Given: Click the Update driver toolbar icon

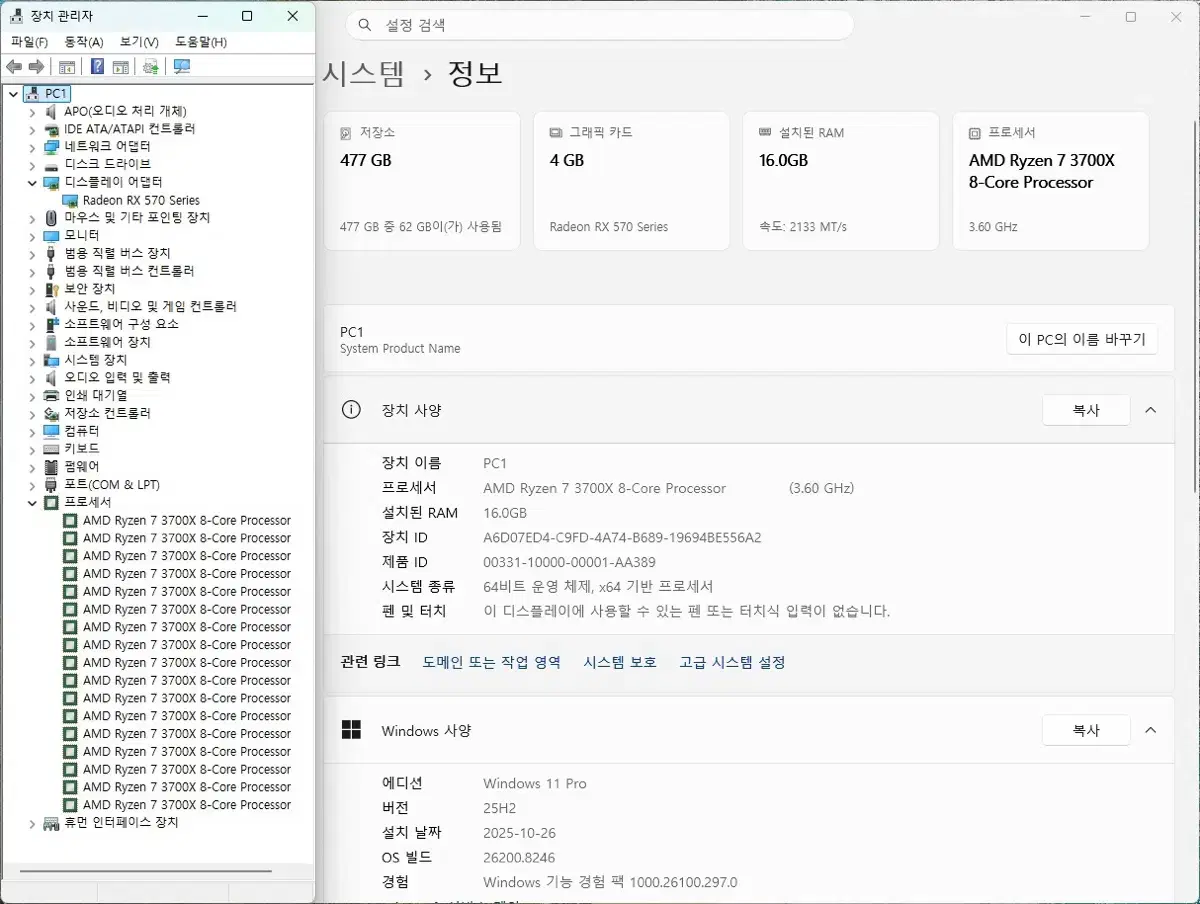Looking at the screenshot, I should [x=150, y=67].
